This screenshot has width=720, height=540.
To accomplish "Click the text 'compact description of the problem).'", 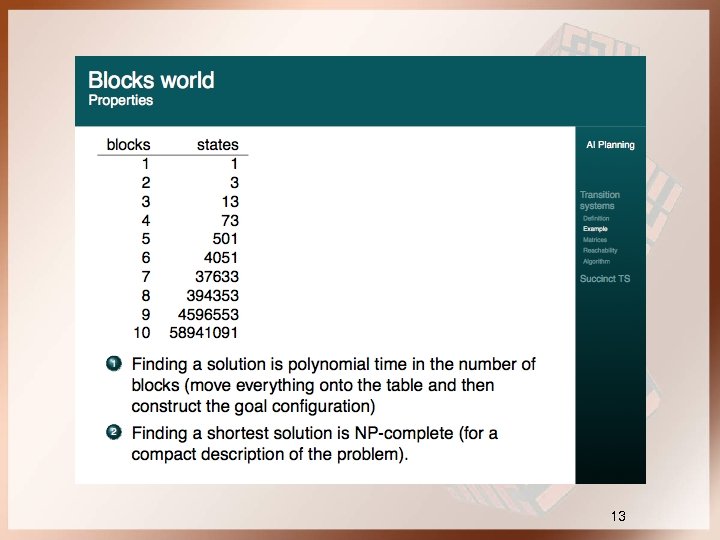I will (x=270, y=454).
